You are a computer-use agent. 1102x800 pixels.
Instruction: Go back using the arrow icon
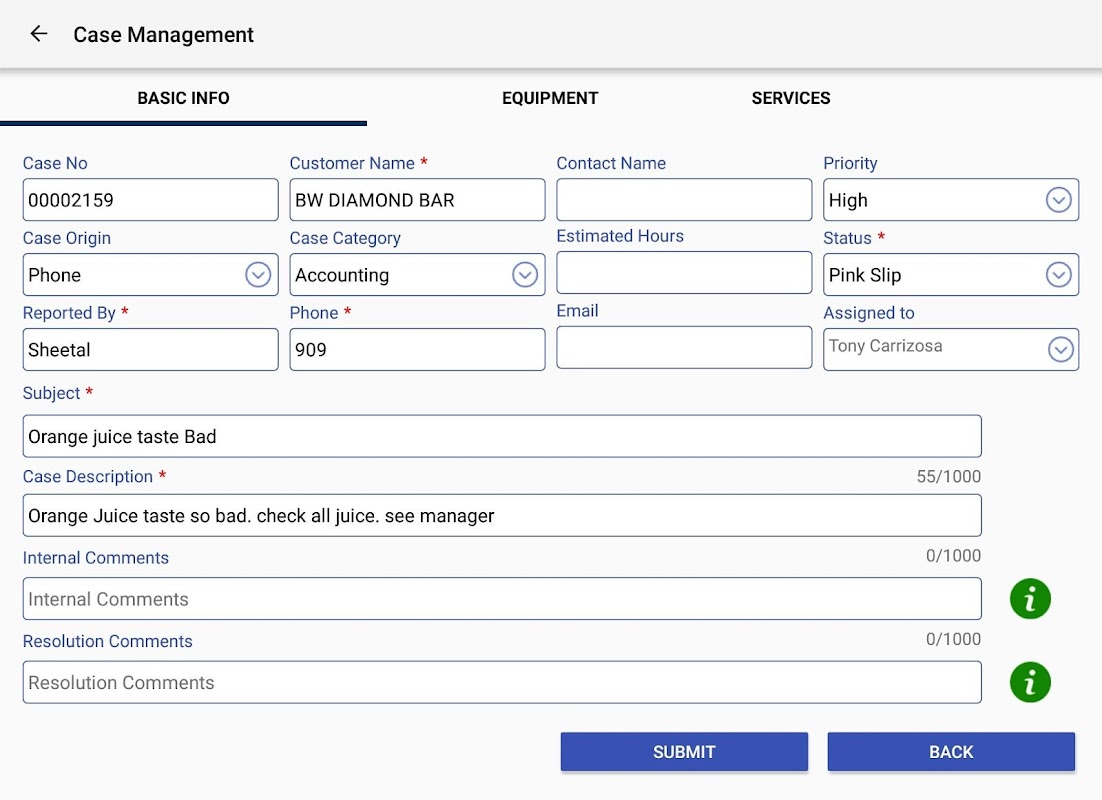[39, 34]
